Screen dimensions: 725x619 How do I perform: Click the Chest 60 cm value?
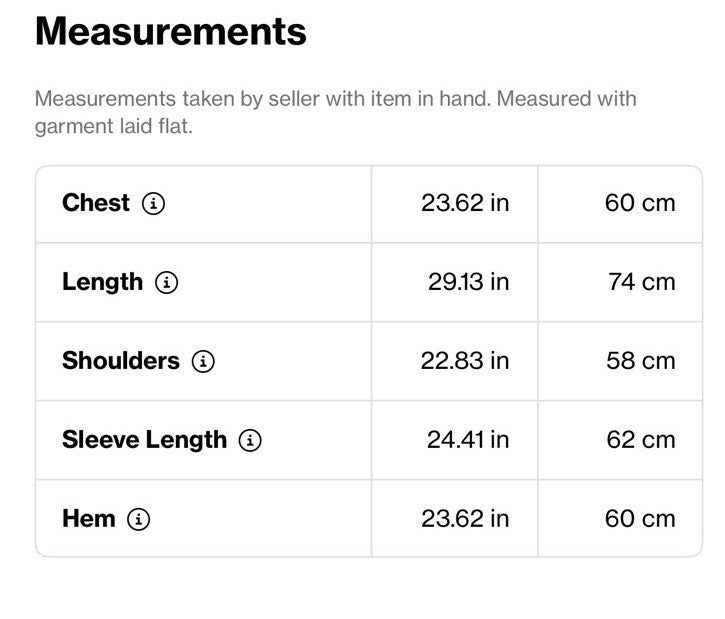click(x=640, y=203)
